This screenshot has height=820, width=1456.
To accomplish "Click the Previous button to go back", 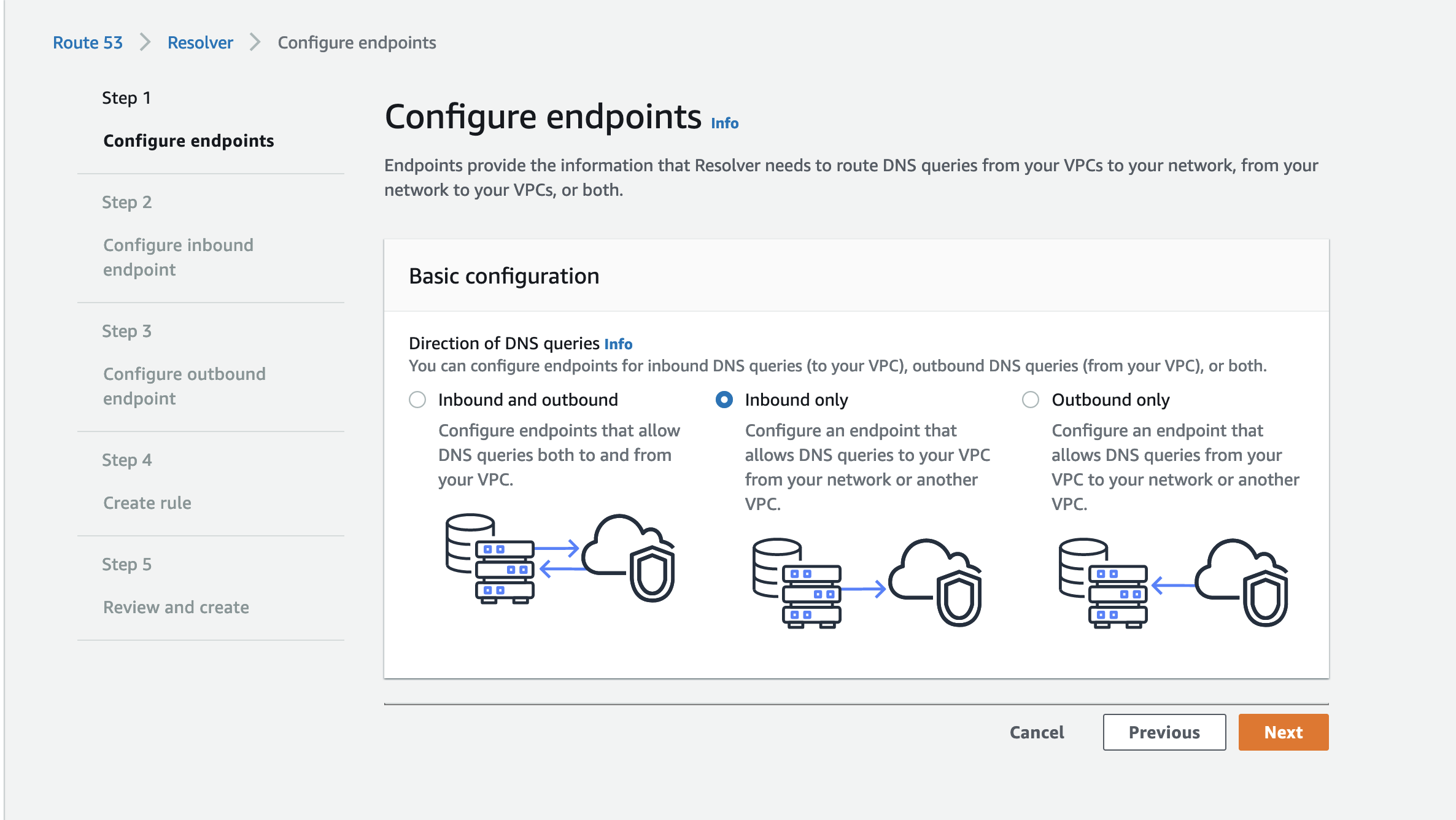I will [x=1164, y=732].
